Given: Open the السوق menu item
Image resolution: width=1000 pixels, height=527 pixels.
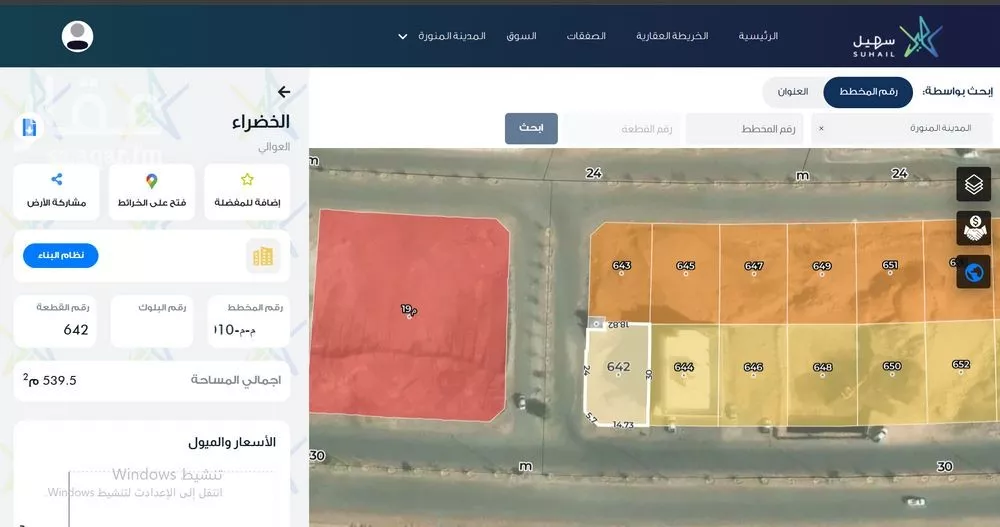Looking at the screenshot, I should [521, 36].
